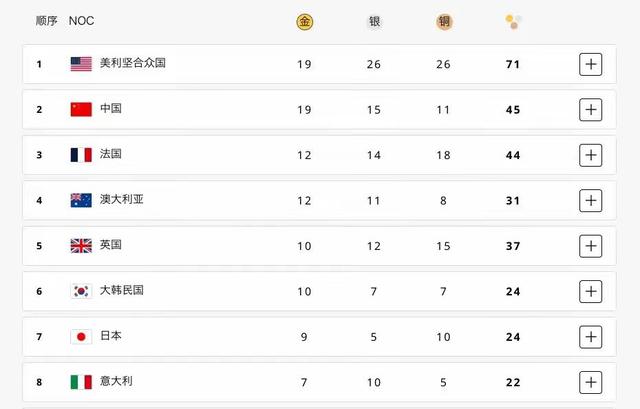
Task: Select the 英国 country name
Action: 111,246
